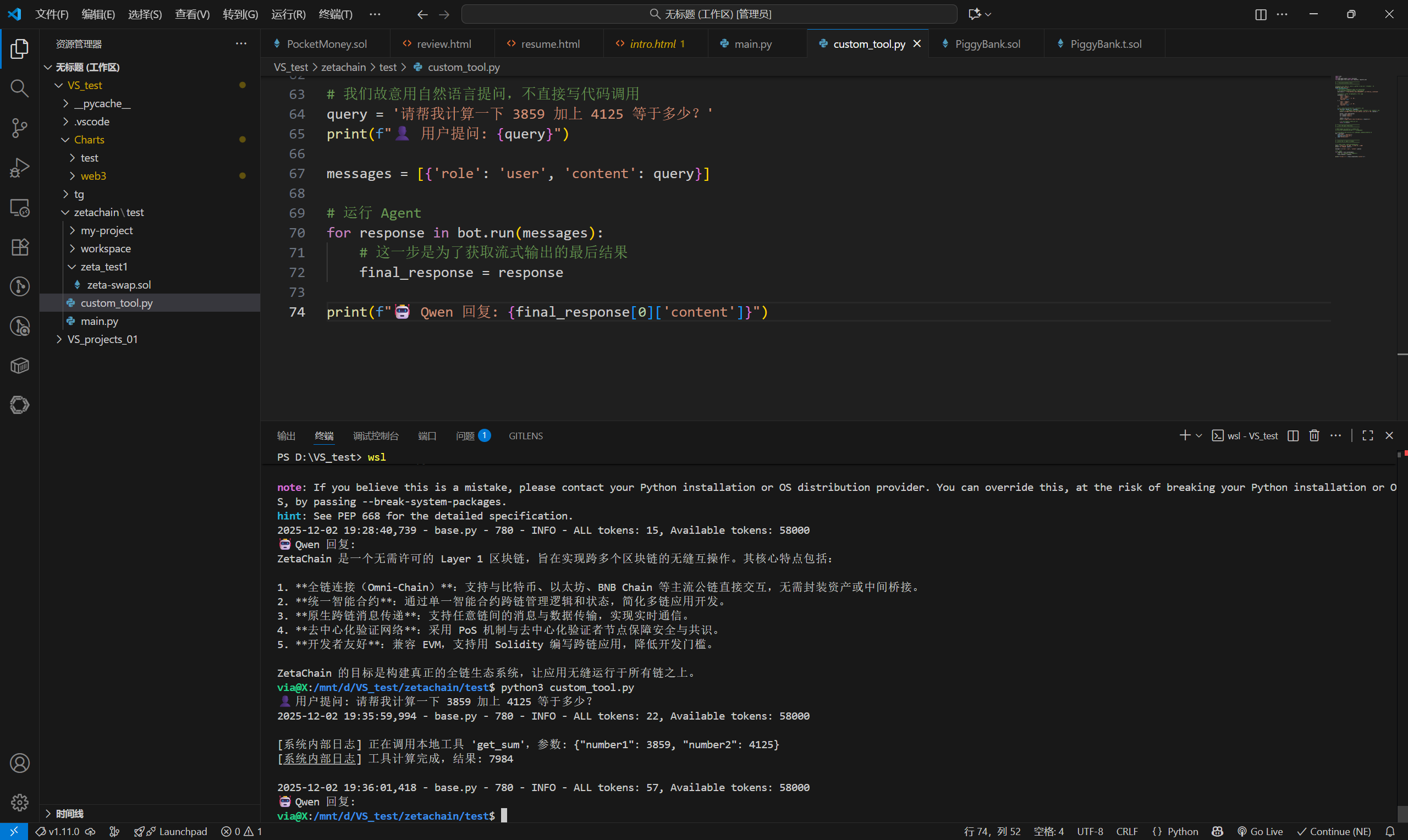The height and width of the screenshot is (840, 1408).
Task: Open the Source Control view icon
Action: [x=19, y=128]
